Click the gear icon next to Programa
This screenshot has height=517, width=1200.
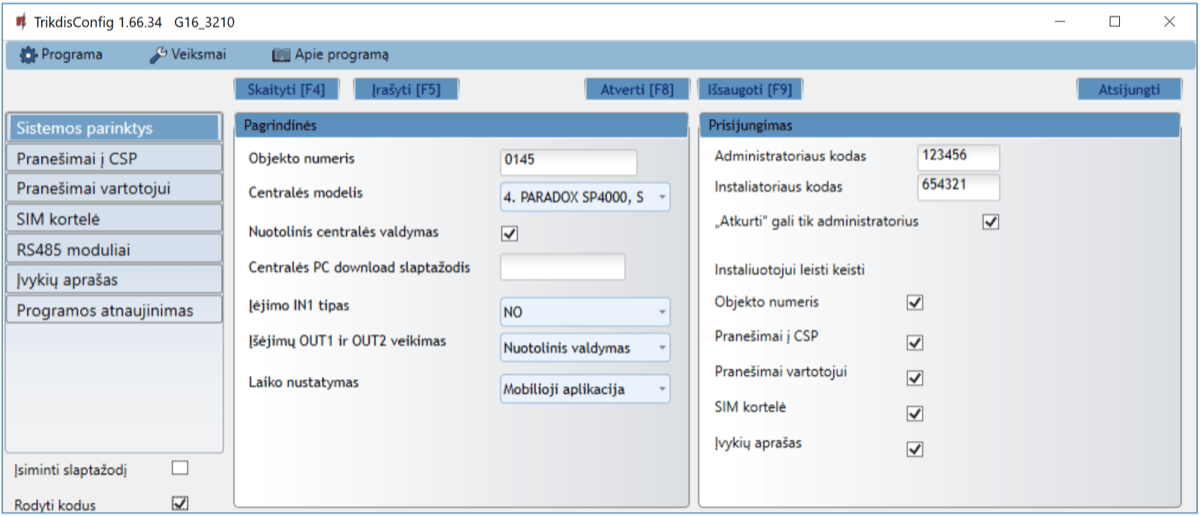[x=28, y=55]
